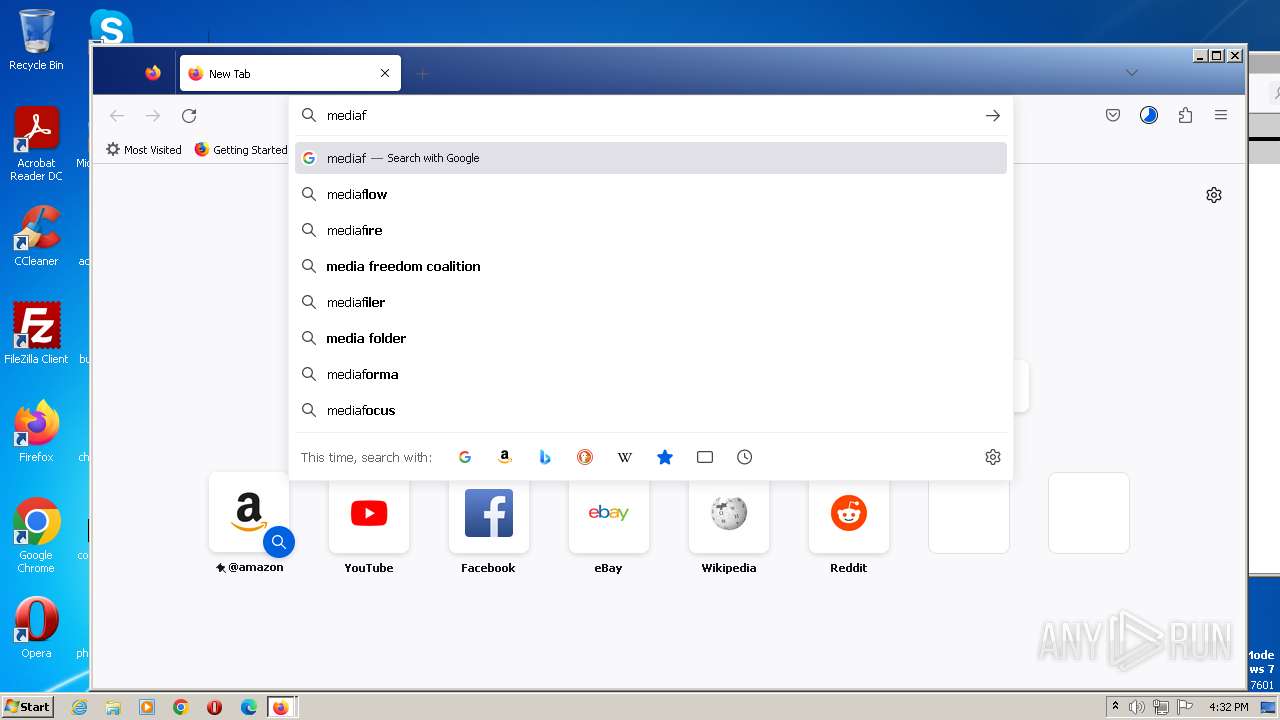Click the address bar text field
The width and height of the screenshot is (1280, 720).
650,116
